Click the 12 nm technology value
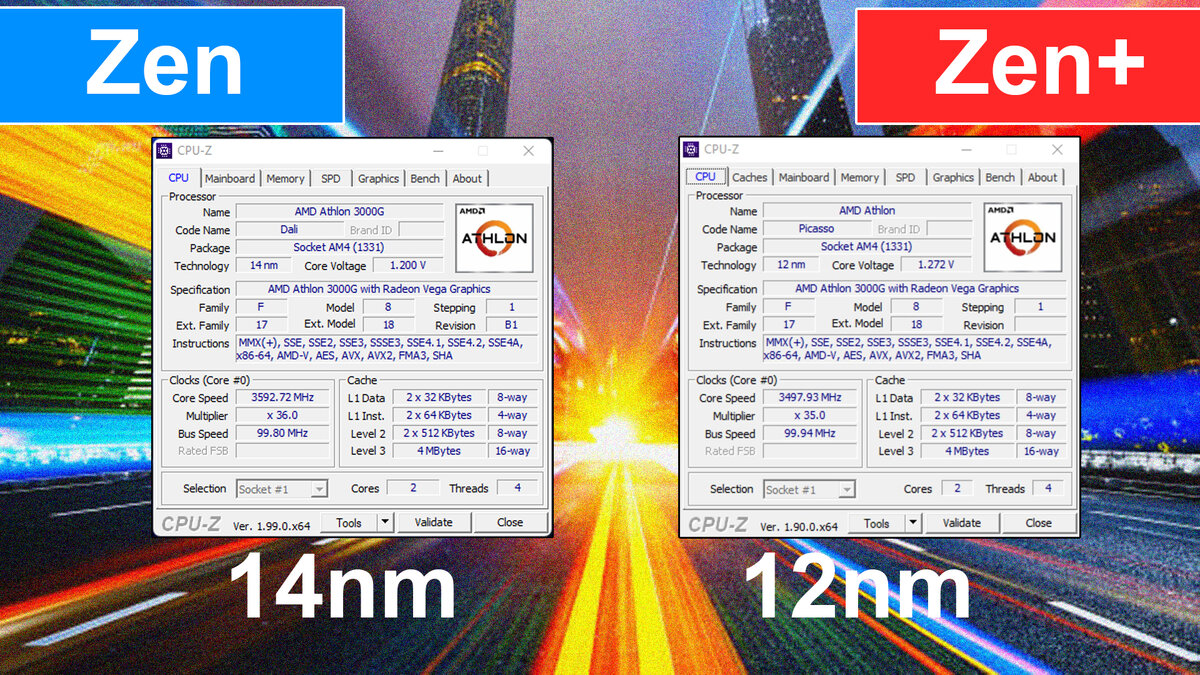1200x675 pixels. click(791, 265)
